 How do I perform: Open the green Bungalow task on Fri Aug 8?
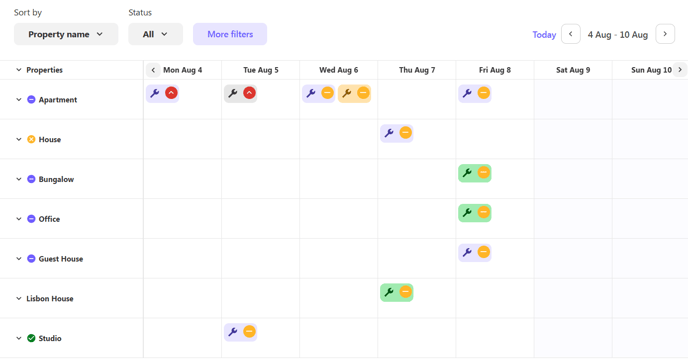(x=475, y=173)
